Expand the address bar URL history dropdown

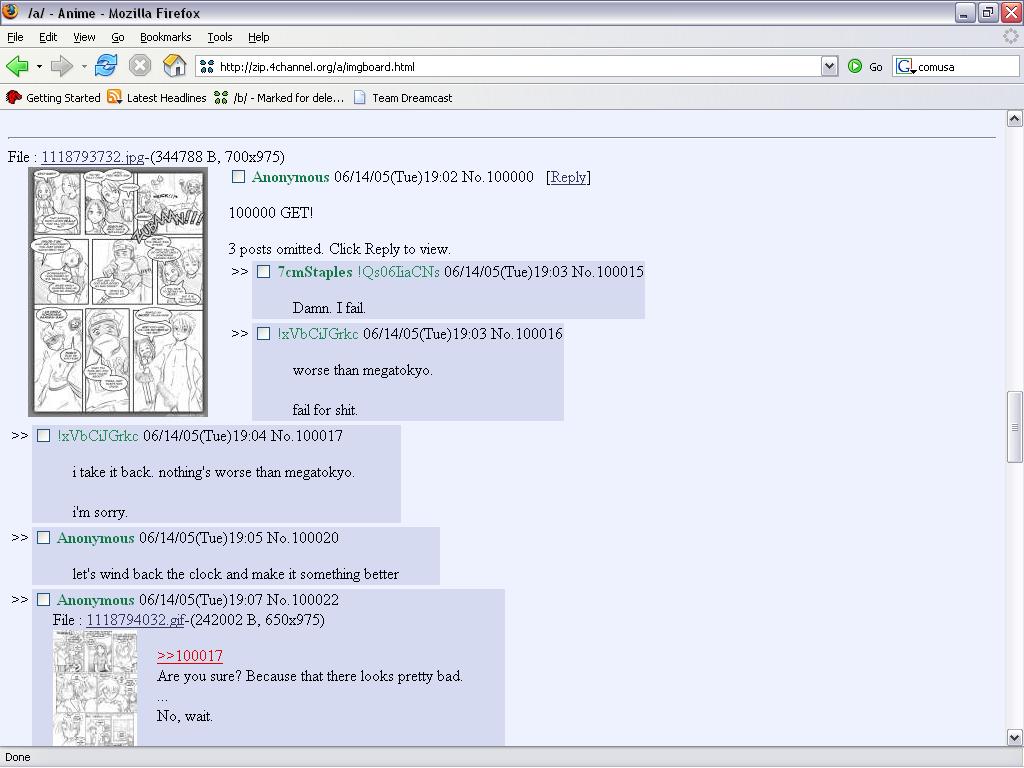pyautogui.click(x=829, y=66)
